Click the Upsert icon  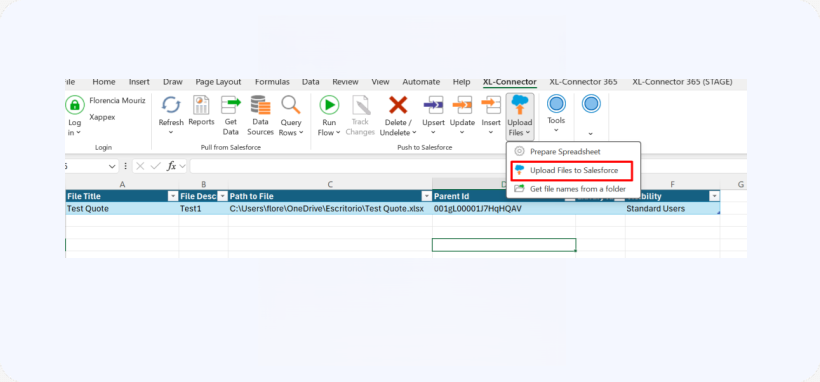(x=433, y=105)
